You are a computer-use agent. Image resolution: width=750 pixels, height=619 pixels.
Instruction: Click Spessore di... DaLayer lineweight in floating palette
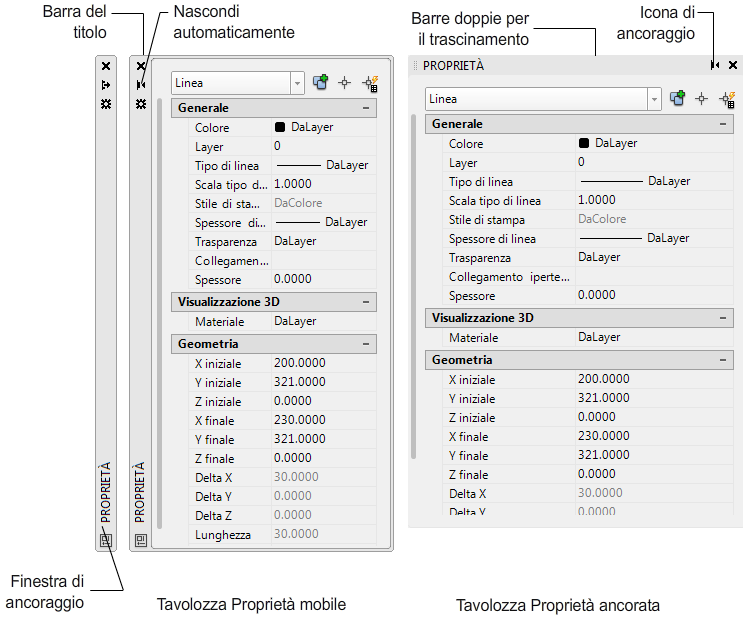(324, 222)
